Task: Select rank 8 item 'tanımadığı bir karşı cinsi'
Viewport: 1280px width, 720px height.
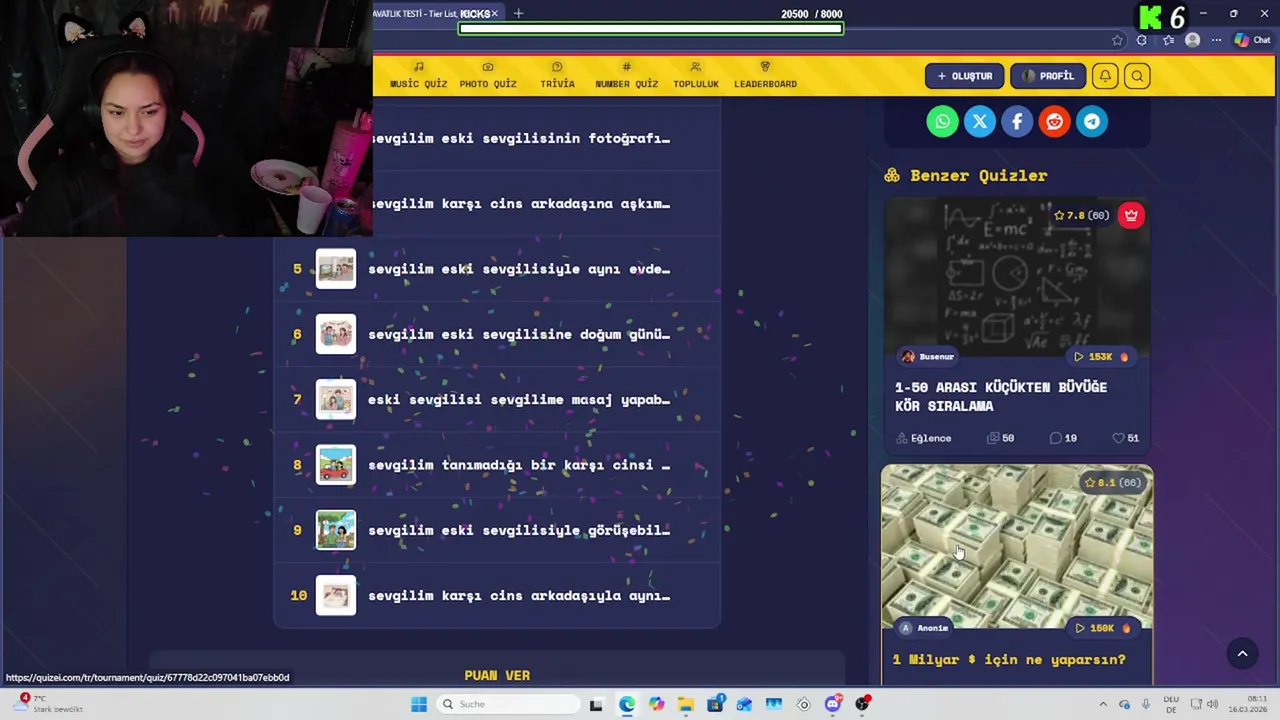Action: tap(497, 465)
